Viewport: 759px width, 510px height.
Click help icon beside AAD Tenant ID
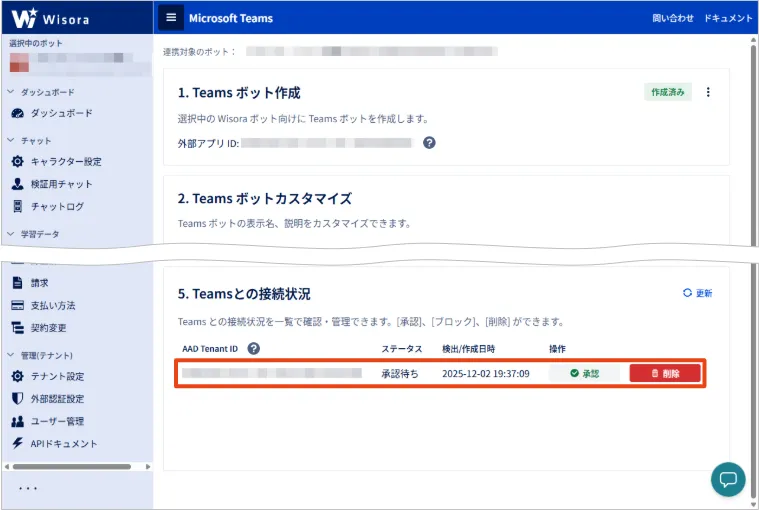(x=254, y=349)
